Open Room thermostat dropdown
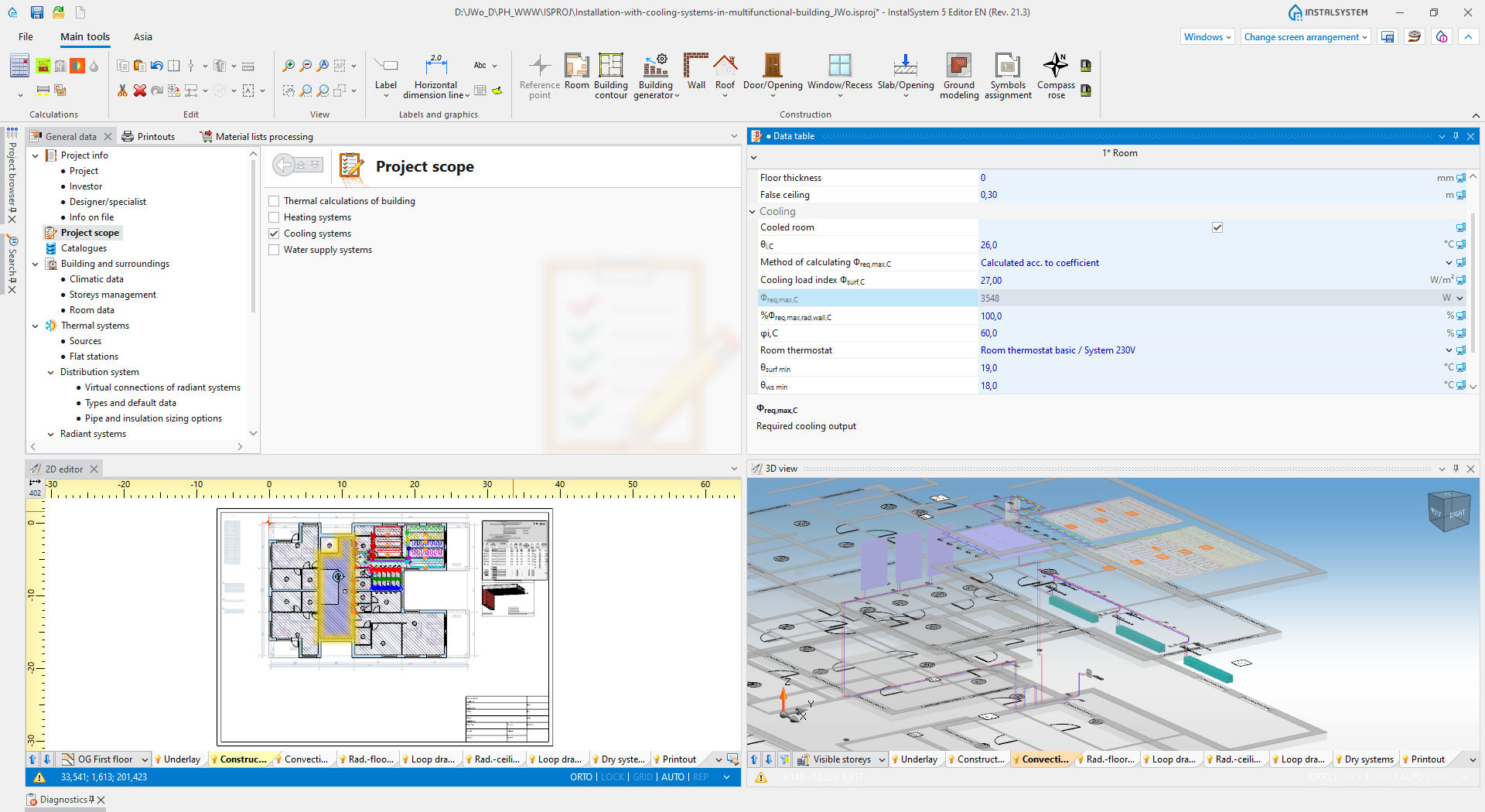The image size is (1485, 812). point(1449,350)
